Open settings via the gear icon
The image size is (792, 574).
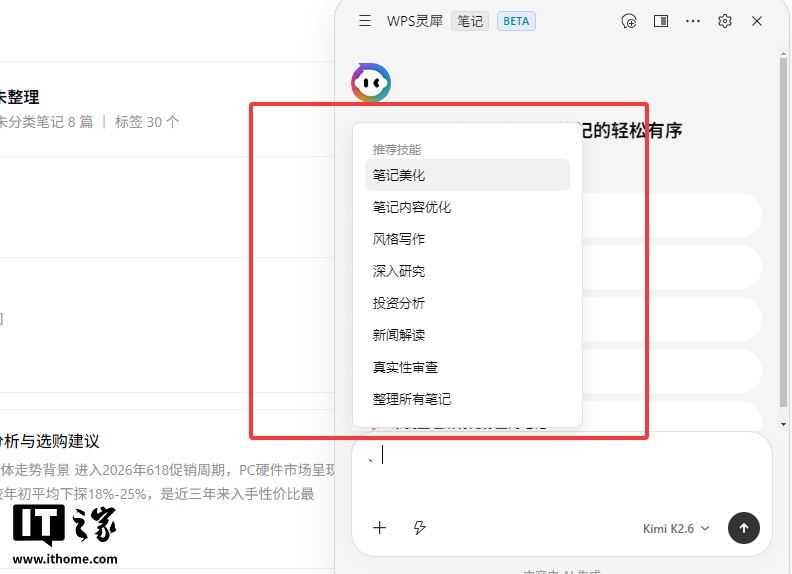(x=725, y=21)
